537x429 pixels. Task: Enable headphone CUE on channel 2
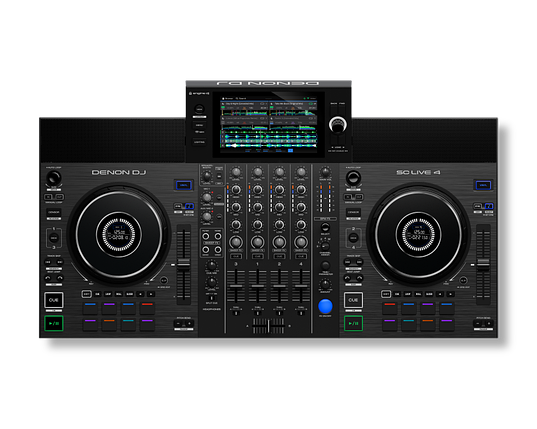click(279, 256)
